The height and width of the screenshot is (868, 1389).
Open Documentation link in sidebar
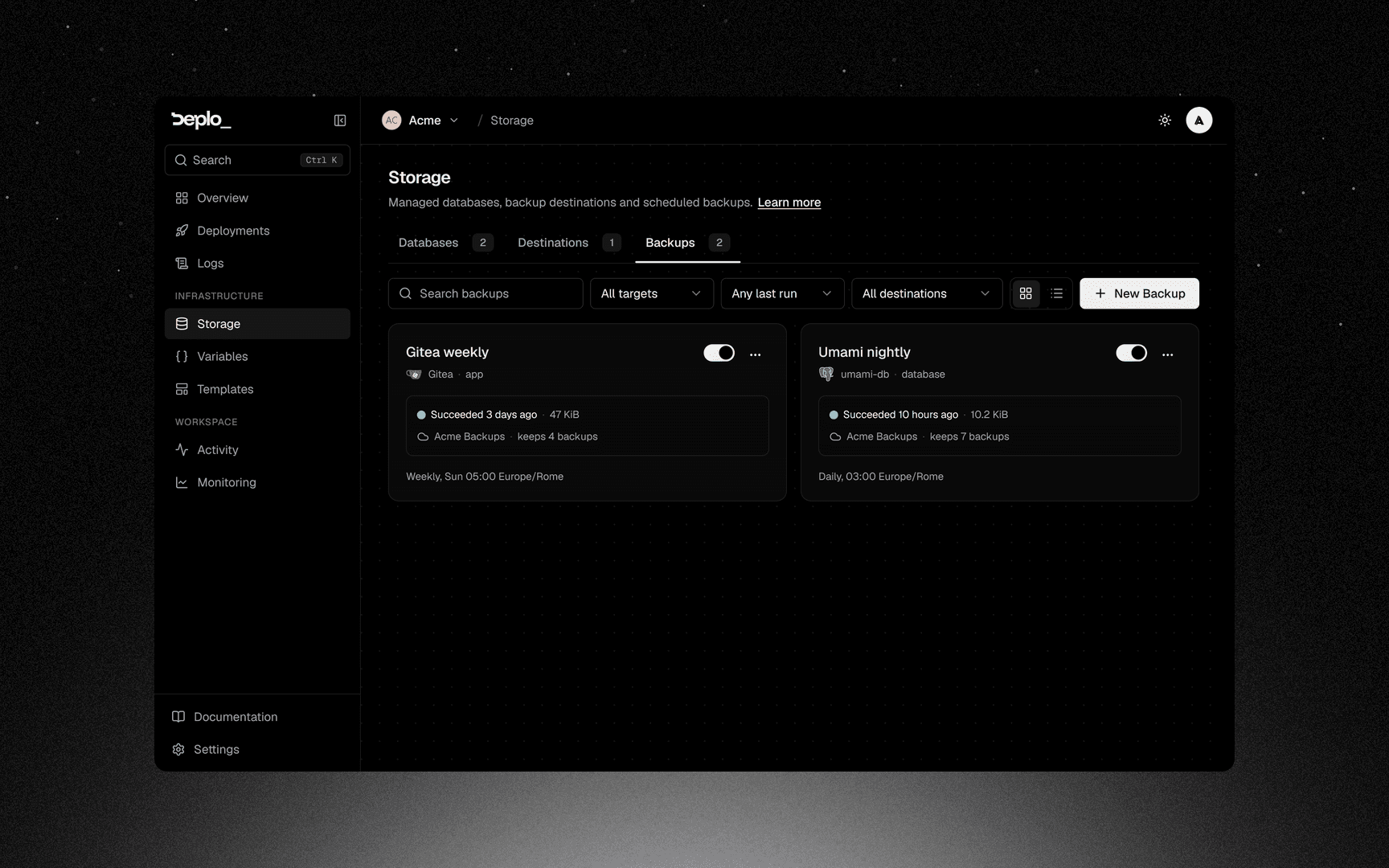pos(257,717)
